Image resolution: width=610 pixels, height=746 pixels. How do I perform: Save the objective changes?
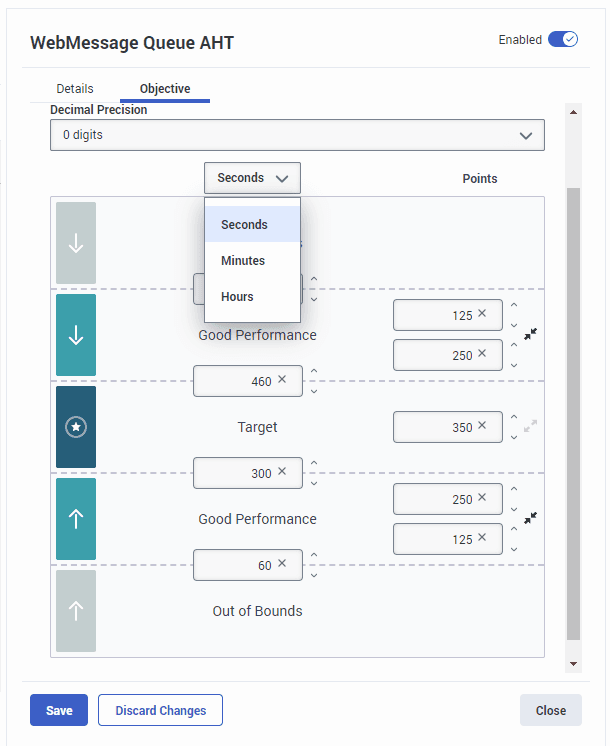pyautogui.click(x=59, y=710)
